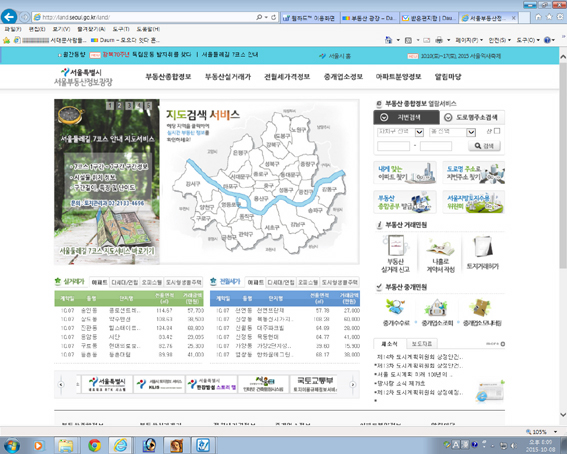Select 지번검색 tab
The width and height of the screenshot is (567, 454).
tap(406, 117)
